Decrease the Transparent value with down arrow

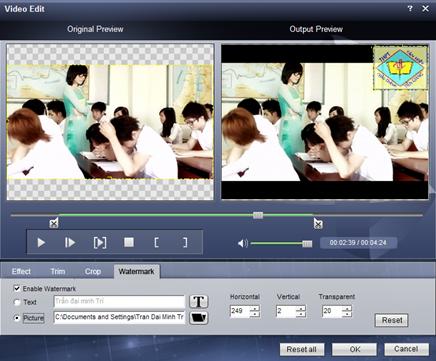tap(347, 314)
